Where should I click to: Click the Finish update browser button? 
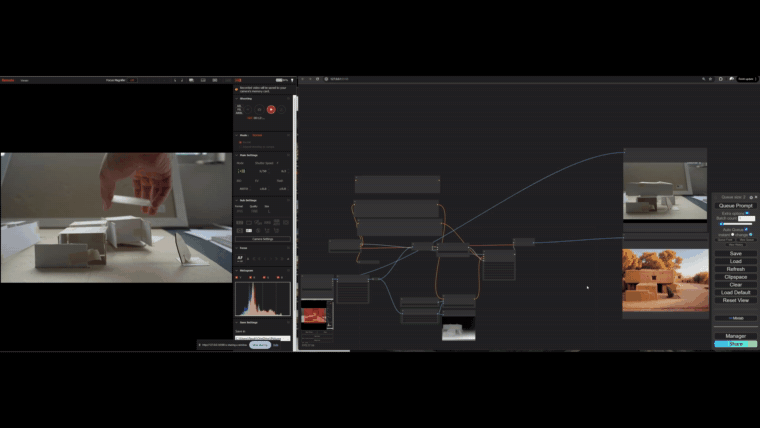coord(748,79)
